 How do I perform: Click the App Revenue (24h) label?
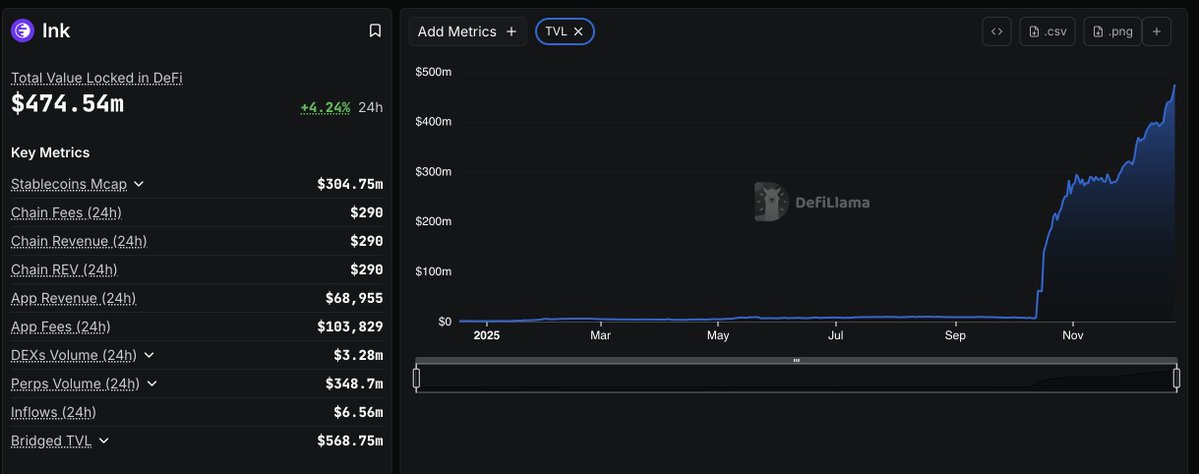point(73,298)
